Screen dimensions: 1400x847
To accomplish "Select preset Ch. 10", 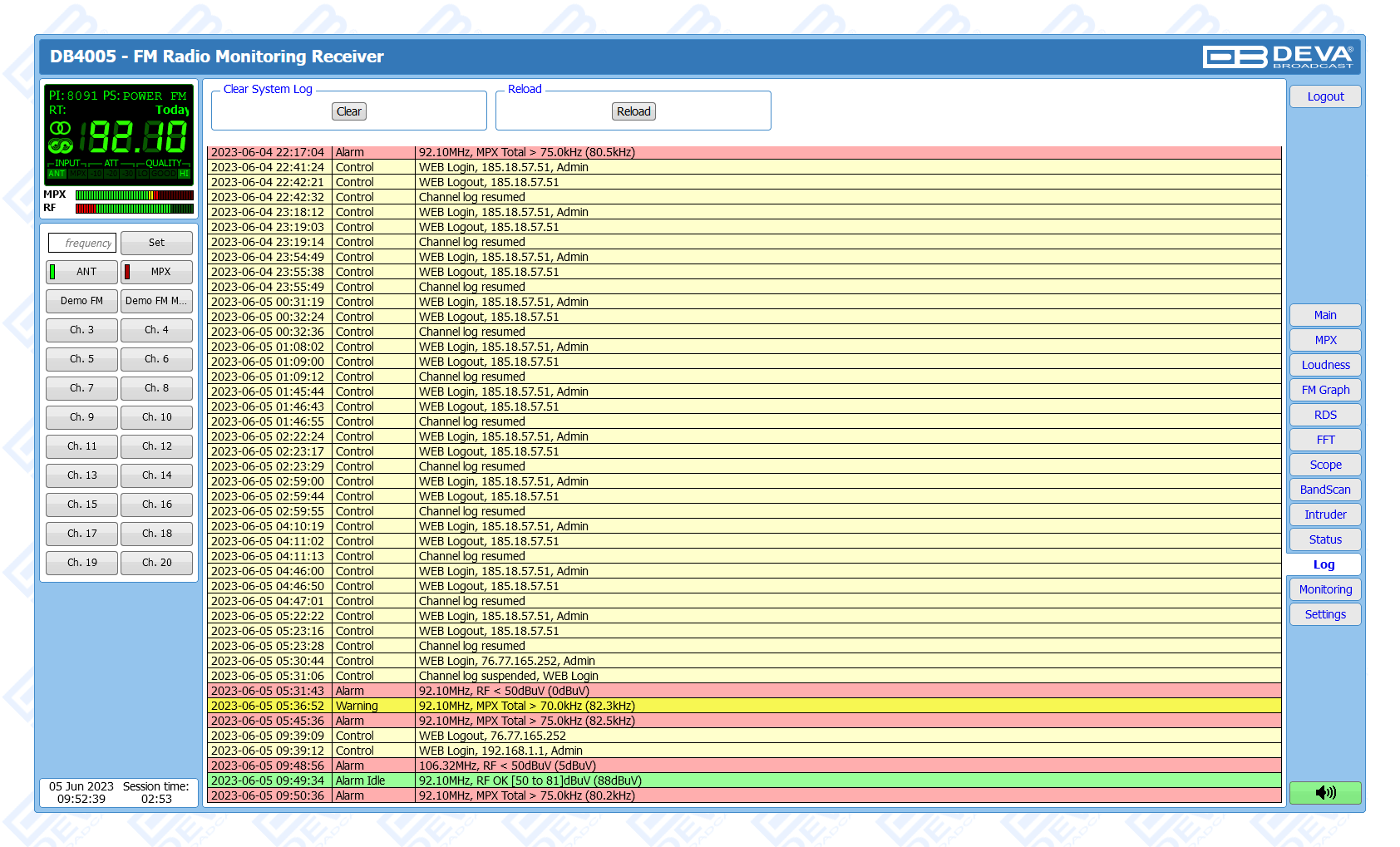I will click(x=156, y=417).
